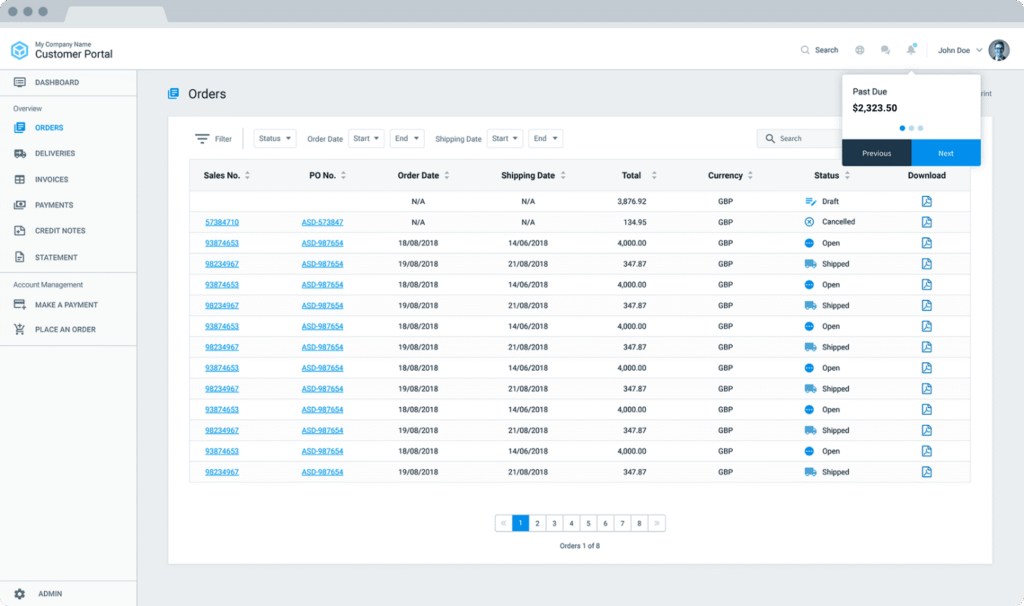
Task: Open Invoices from the sidebar
Action: (x=51, y=180)
